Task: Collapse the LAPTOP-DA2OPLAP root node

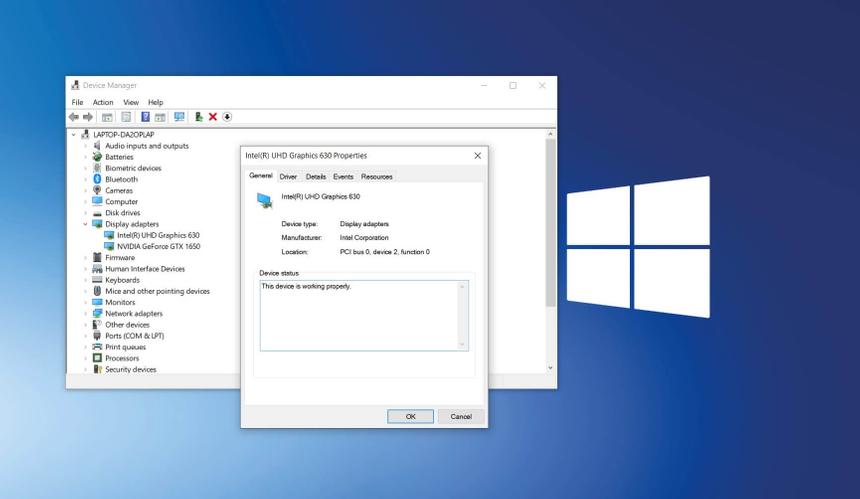Action: point(73,134)
